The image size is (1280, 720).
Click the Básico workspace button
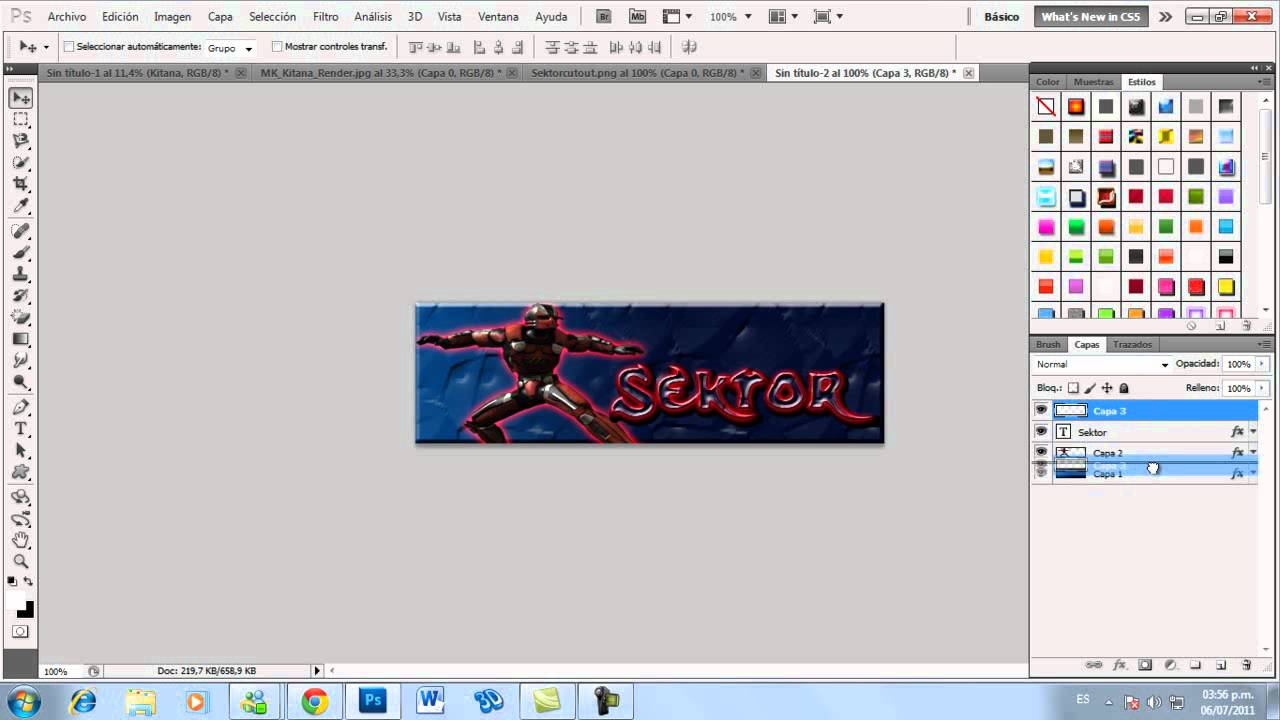[x=1001, y=17]
